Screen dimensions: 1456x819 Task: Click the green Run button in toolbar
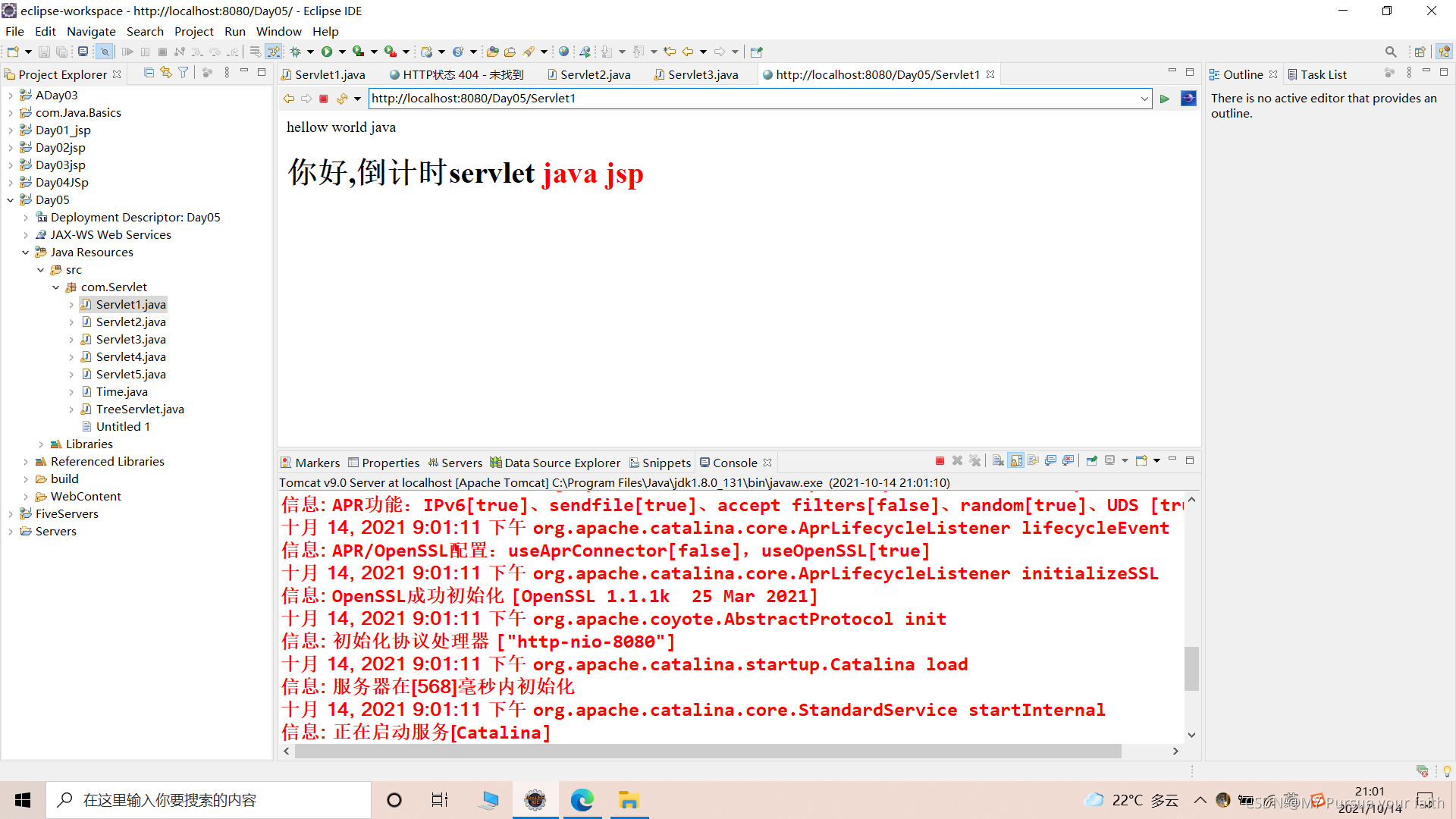pyautogui.click(x=327, y=52)
